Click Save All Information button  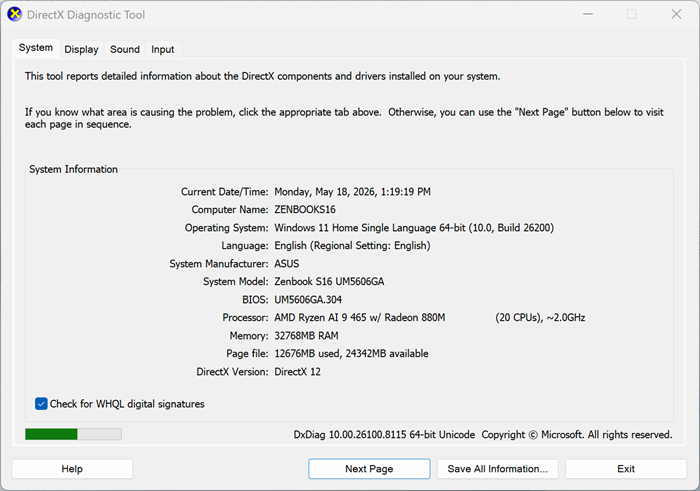pyautogui.click(x=498, y=469)
